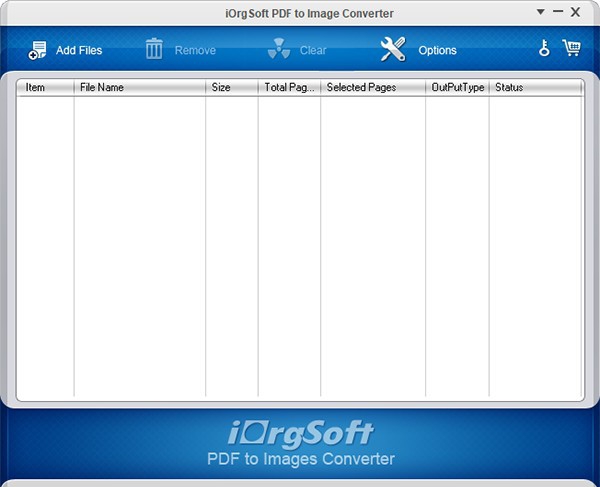Open the title bar dropdown triangle menu

[541, 12]
